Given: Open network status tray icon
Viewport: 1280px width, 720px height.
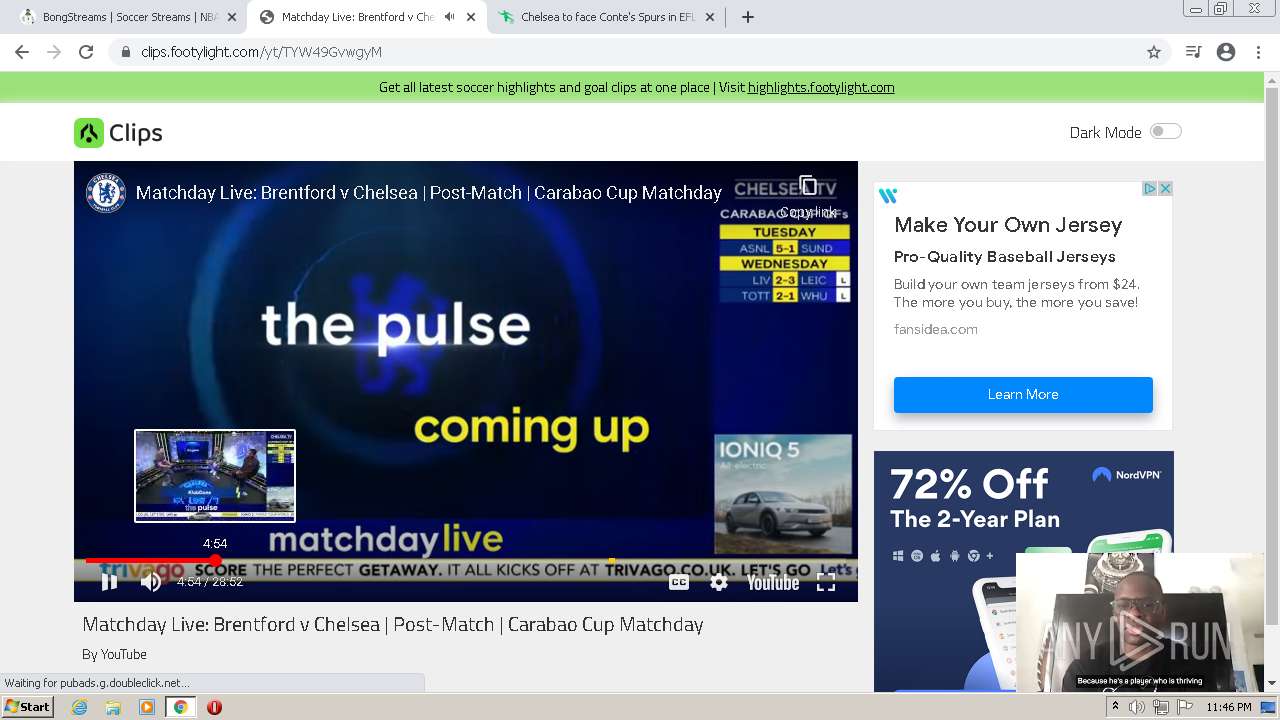Looking at the screenshot, I should point(1161,707).
